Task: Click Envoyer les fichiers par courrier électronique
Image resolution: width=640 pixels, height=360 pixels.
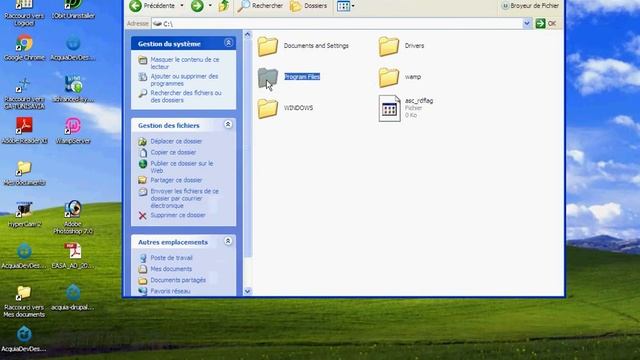Action: [184, 198]
